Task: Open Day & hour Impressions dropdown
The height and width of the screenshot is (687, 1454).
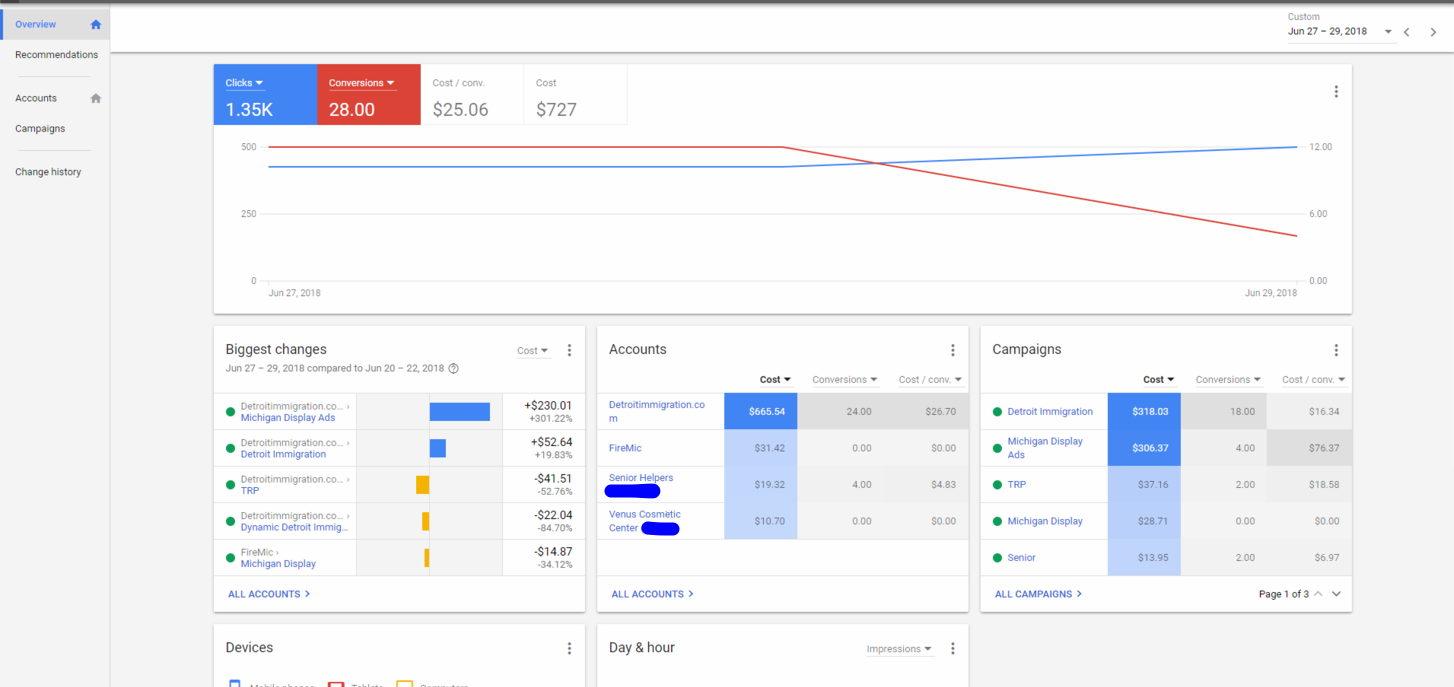Action: click(x=899, y=649)
